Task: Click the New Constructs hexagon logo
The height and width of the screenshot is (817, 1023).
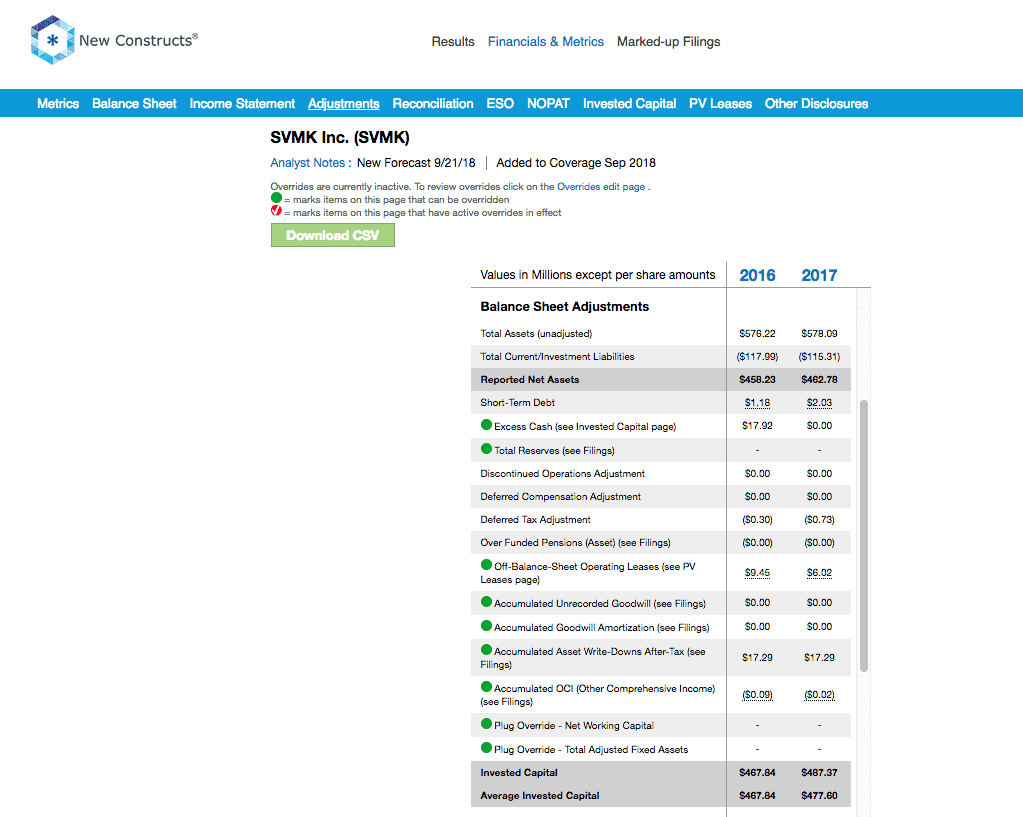Action: (x=53, y=40)
